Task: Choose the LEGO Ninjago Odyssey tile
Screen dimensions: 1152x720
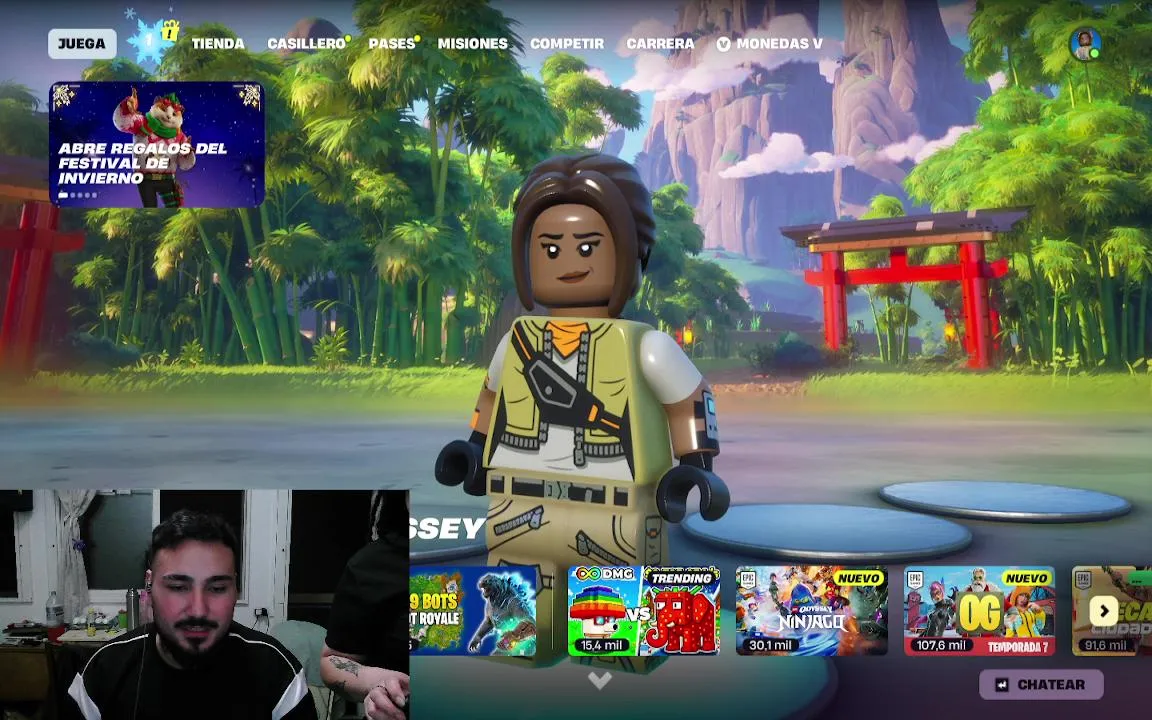Action: click(x=812, y=610)
